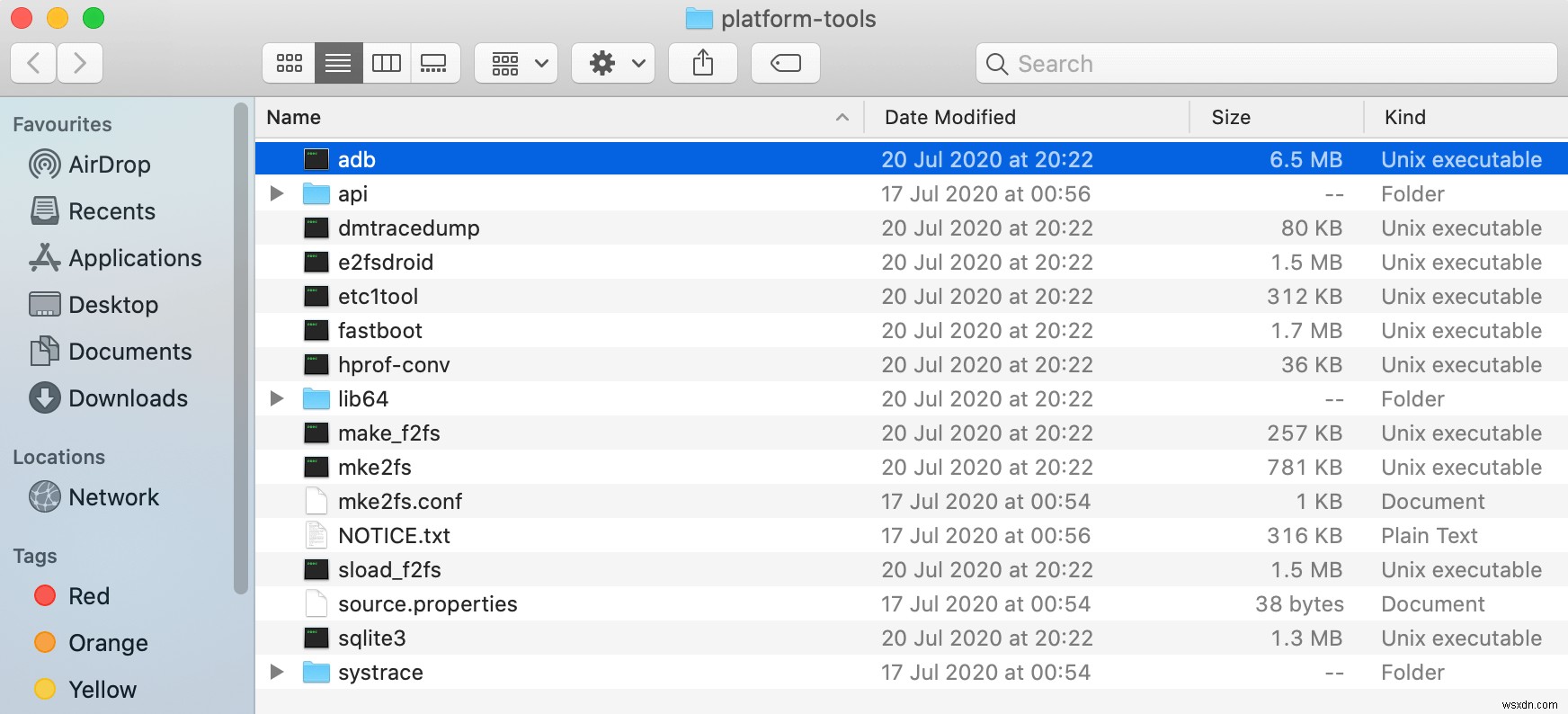Select the Network sidebar location
Viewport: 1568px width, 714px height.
(113, 497)
